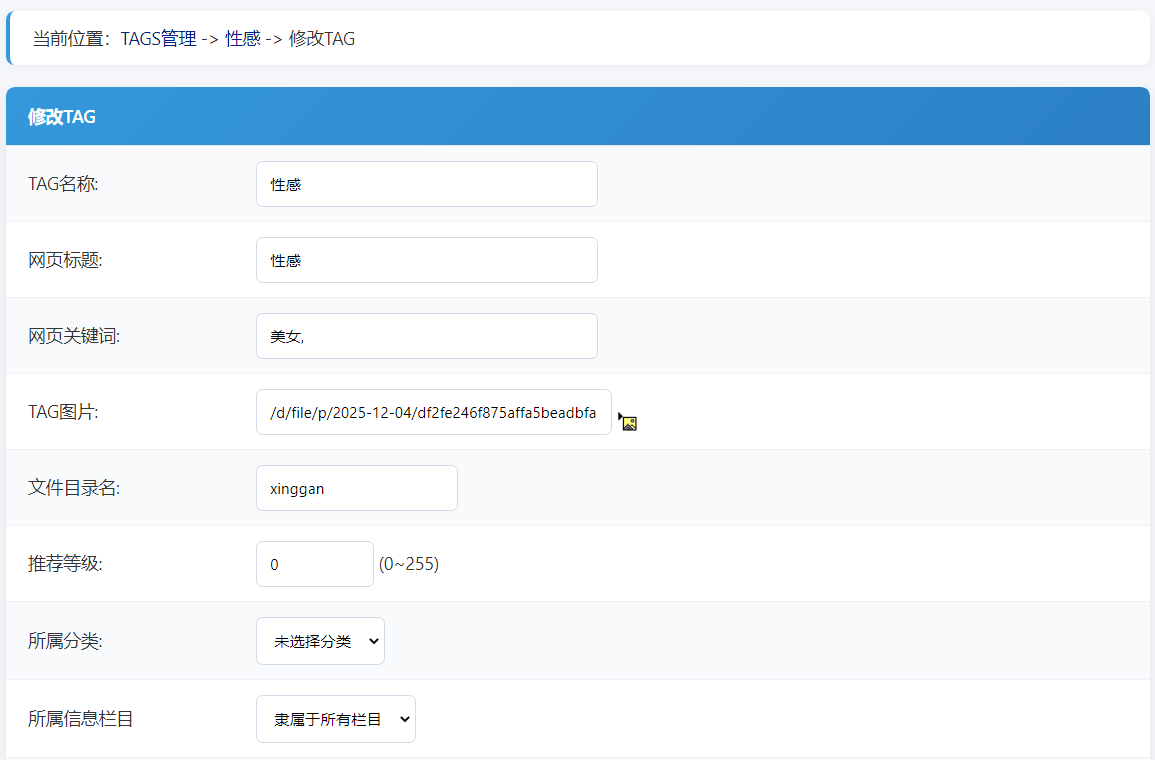
Task: Click inside the TAG名称 input field
Action: click(426, 184)
